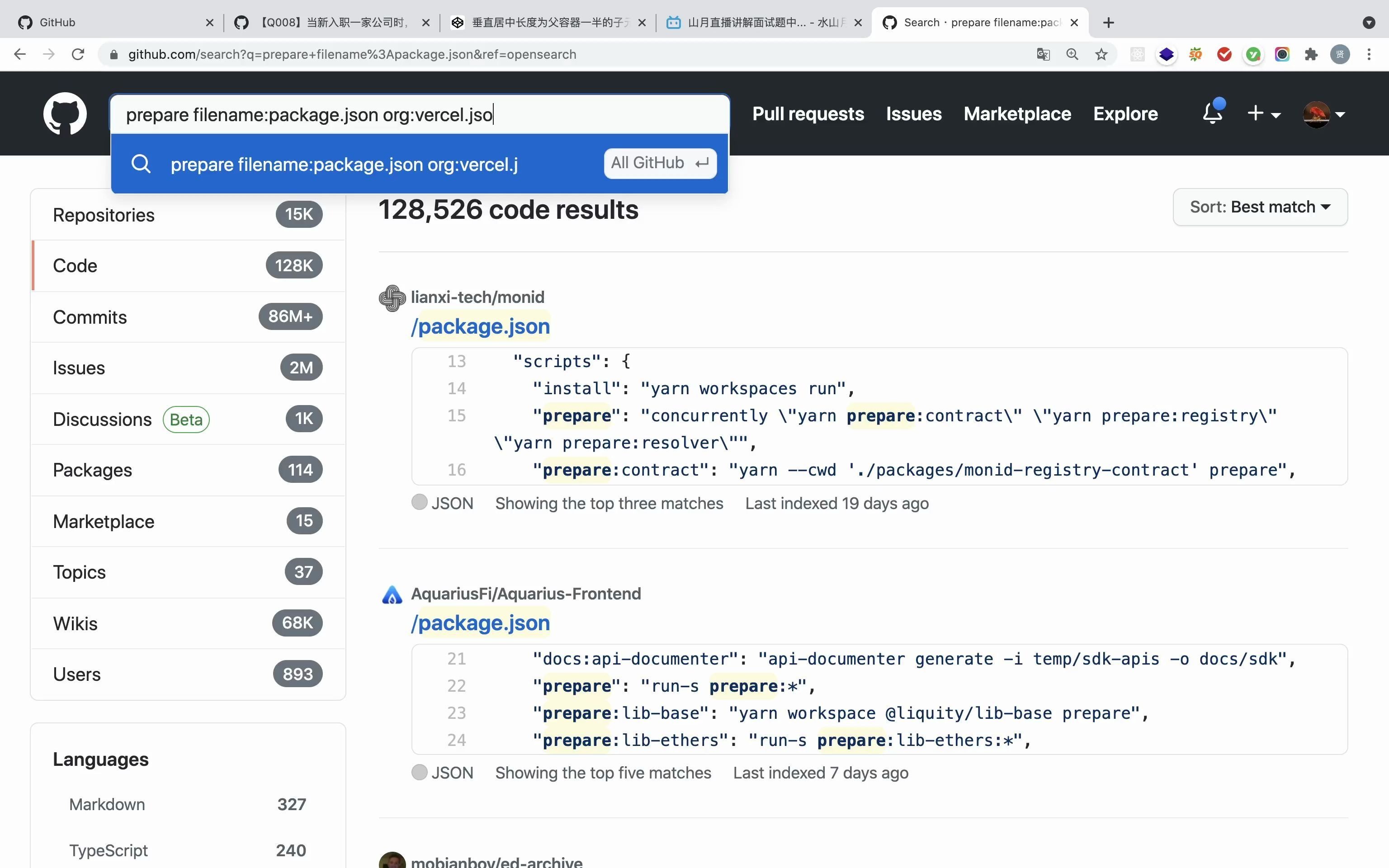Open lianxi-tech/monid's /package.json file
1389x868 pixels.
tap(481, 326)
